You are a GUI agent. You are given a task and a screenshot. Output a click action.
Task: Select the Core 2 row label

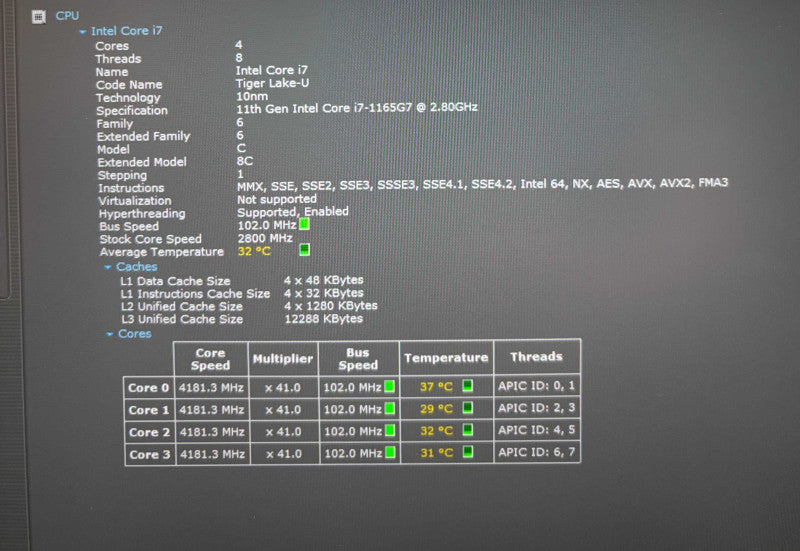point(149,433)
